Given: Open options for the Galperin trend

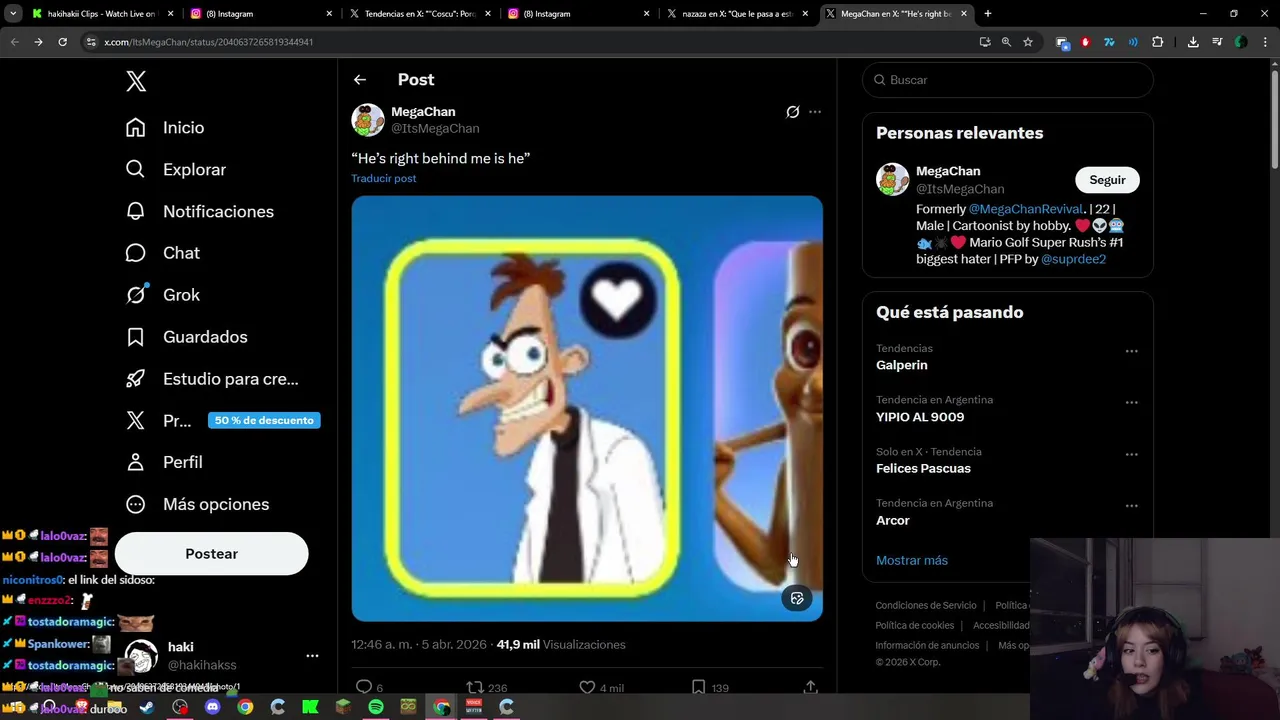Looking at the screenshot, I should 1132,351.
